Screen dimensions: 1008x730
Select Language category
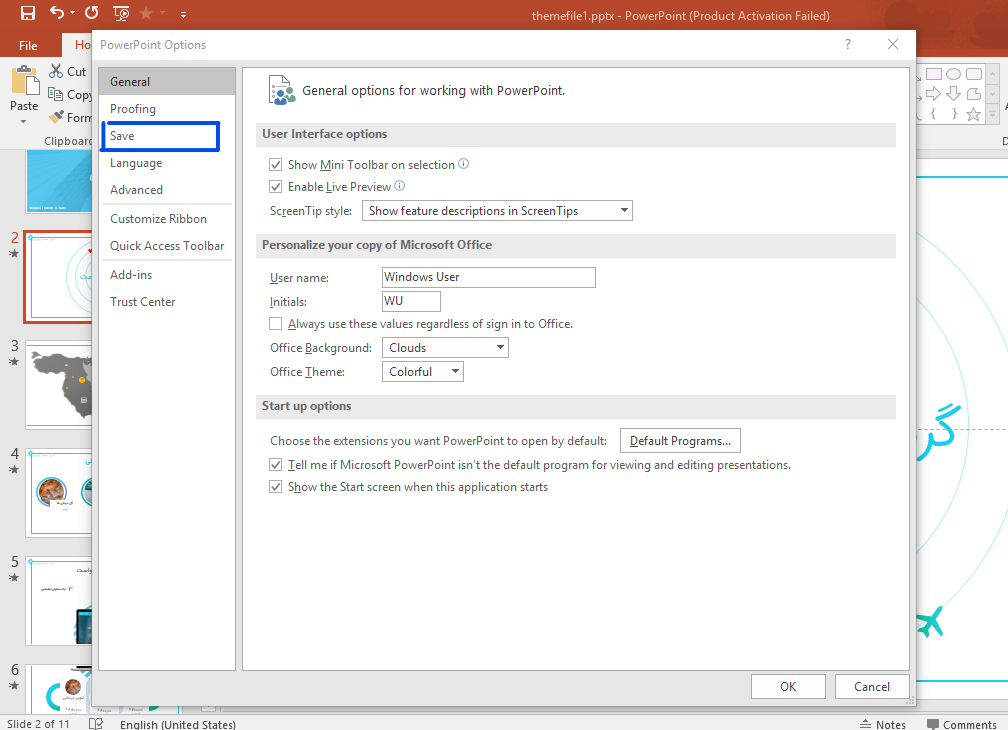pos(167,163)
